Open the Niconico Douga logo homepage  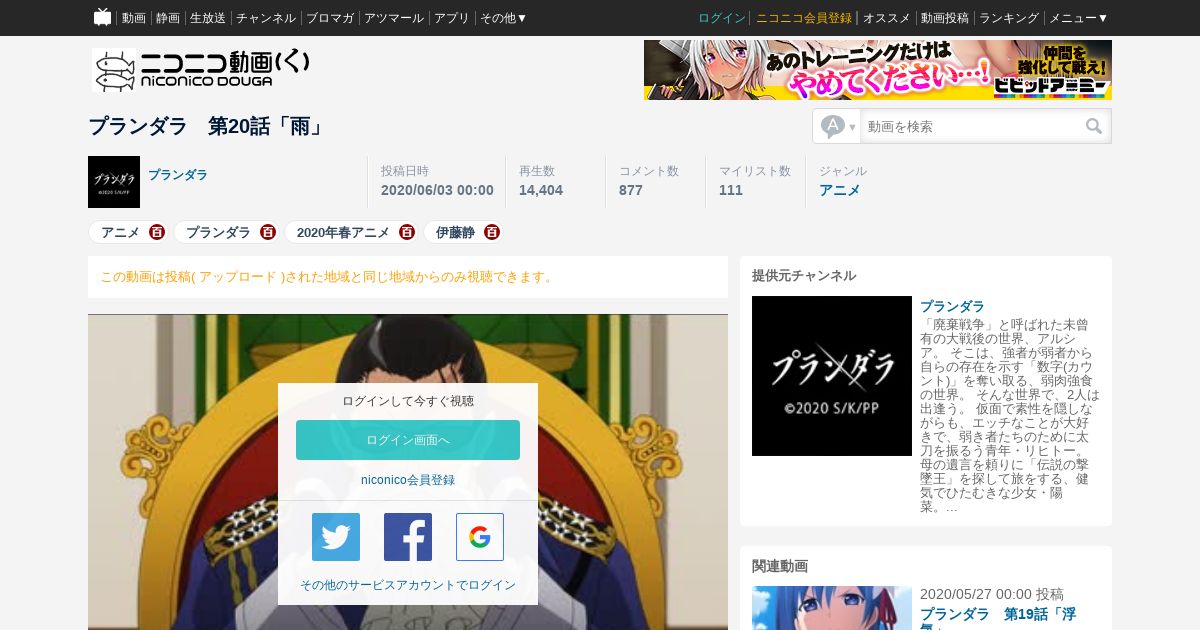202,70
